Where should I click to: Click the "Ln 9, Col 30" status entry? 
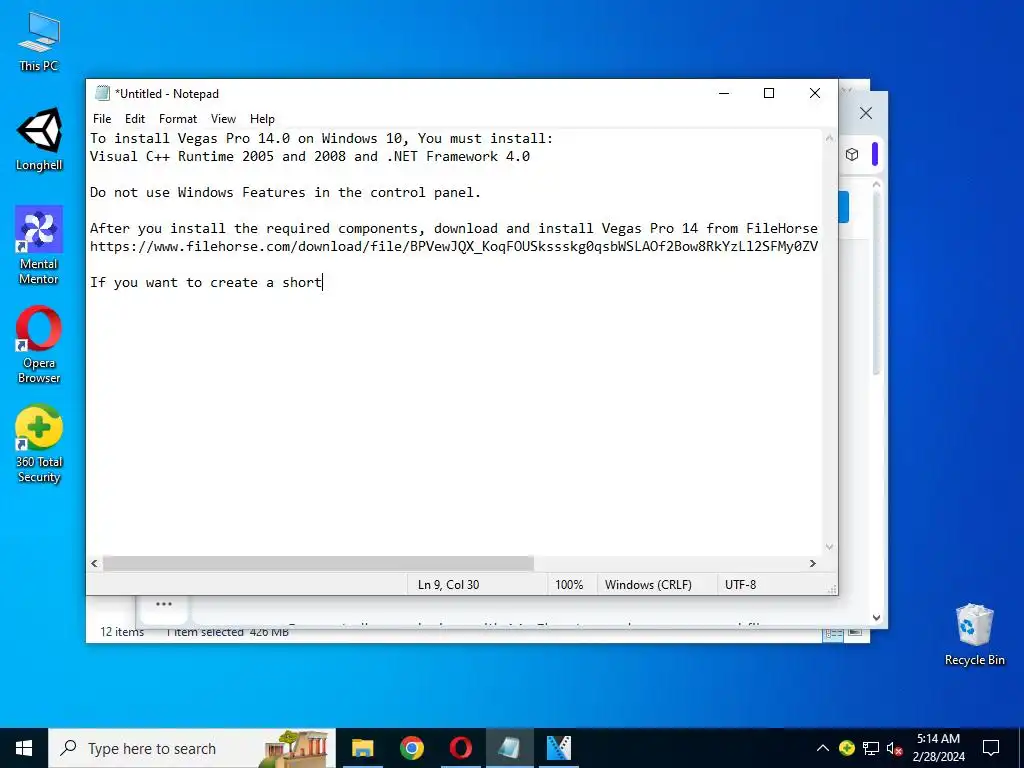(x=448, y=584)
